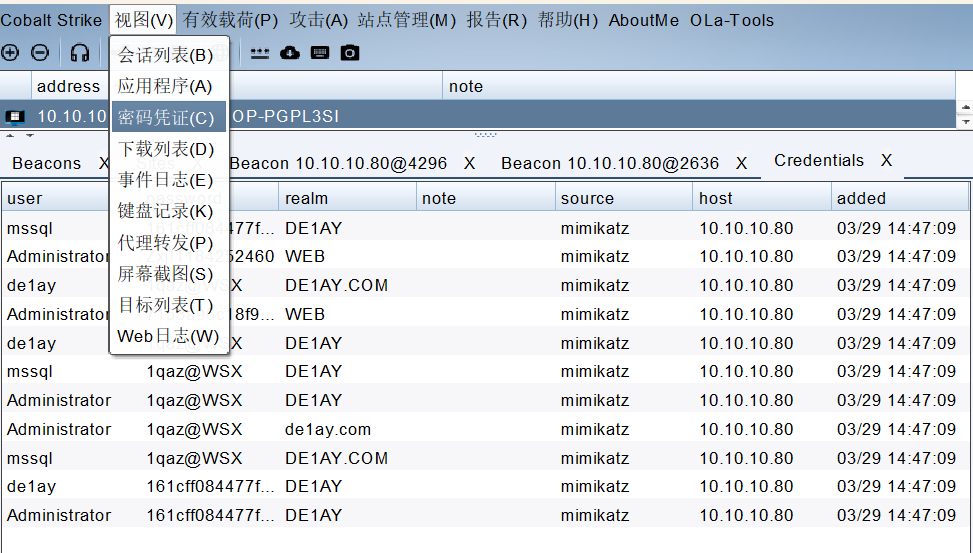The image size is (973, 553).
Task: Switch to Beacon 10.10.10.80@4296 tab
Action: click(x=338, y=163)
